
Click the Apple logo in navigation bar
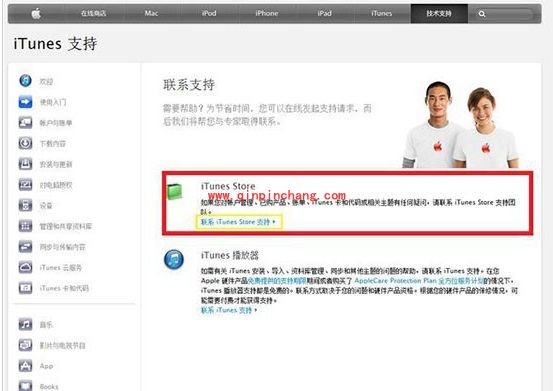click(36, 14)
